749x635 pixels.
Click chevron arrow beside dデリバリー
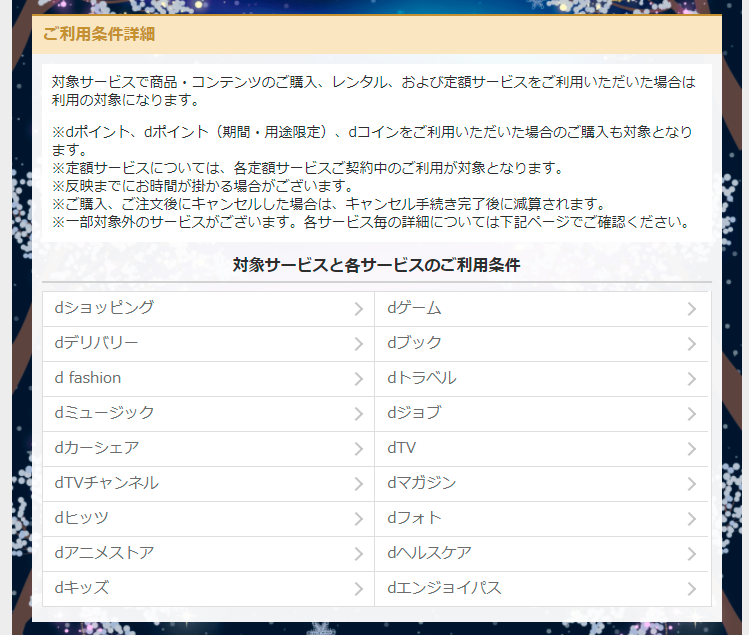click(x=359, y=344)
